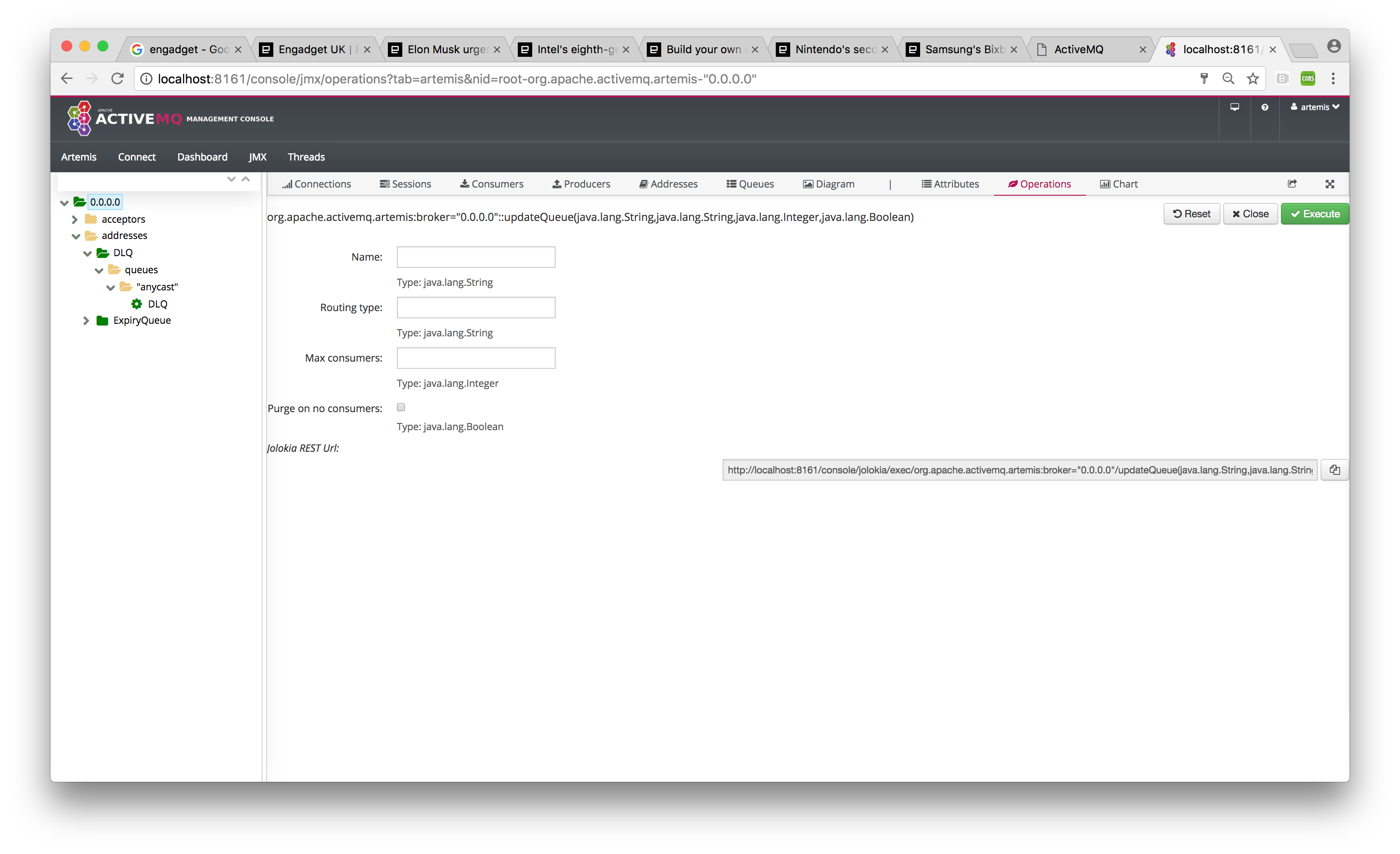Enable Purge on no consumers checkbox
This screenshot has width=1400, height=854.
tap(401, 408)
